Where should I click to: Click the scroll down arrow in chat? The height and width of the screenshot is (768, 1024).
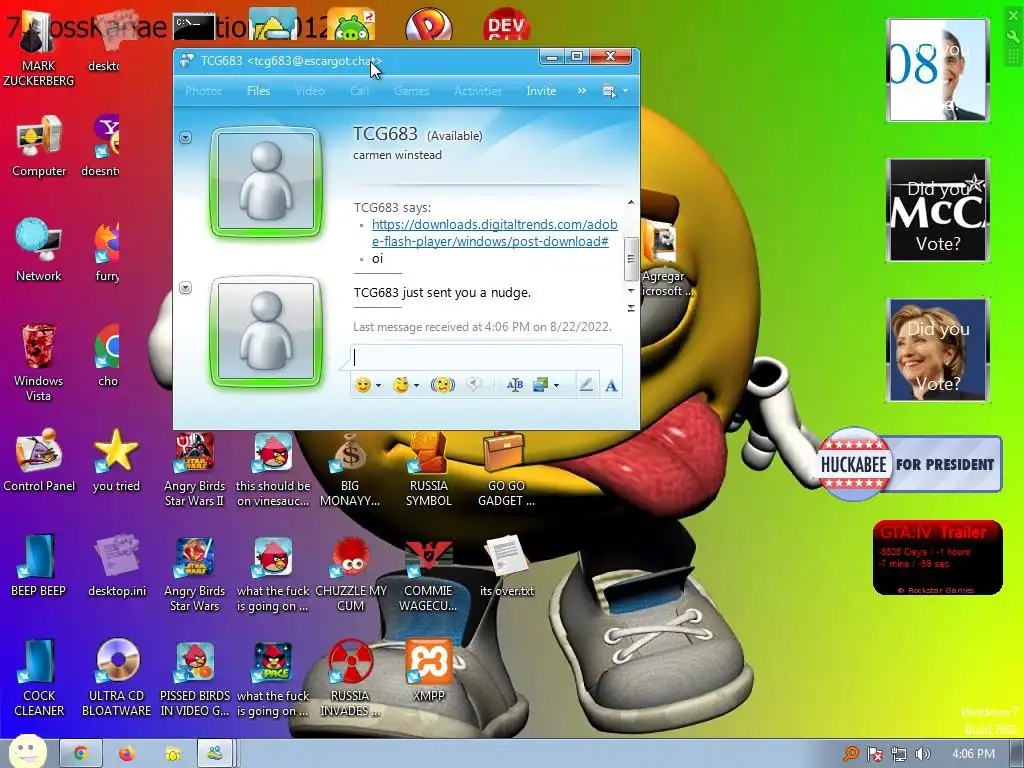pyautogui.click(x=630, y=290)
